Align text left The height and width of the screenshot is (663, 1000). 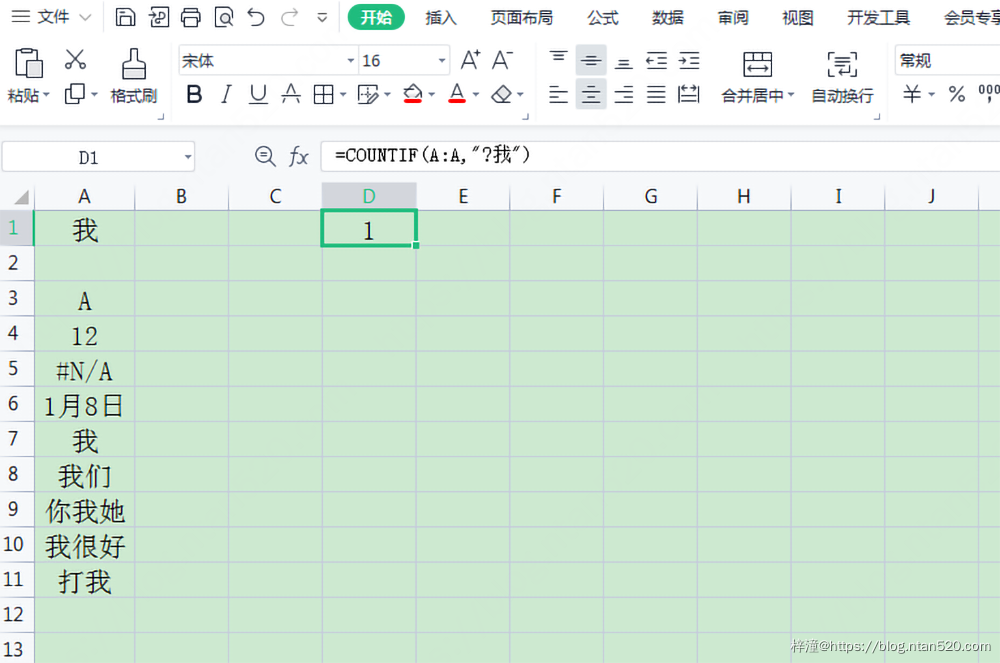(559, 94)
